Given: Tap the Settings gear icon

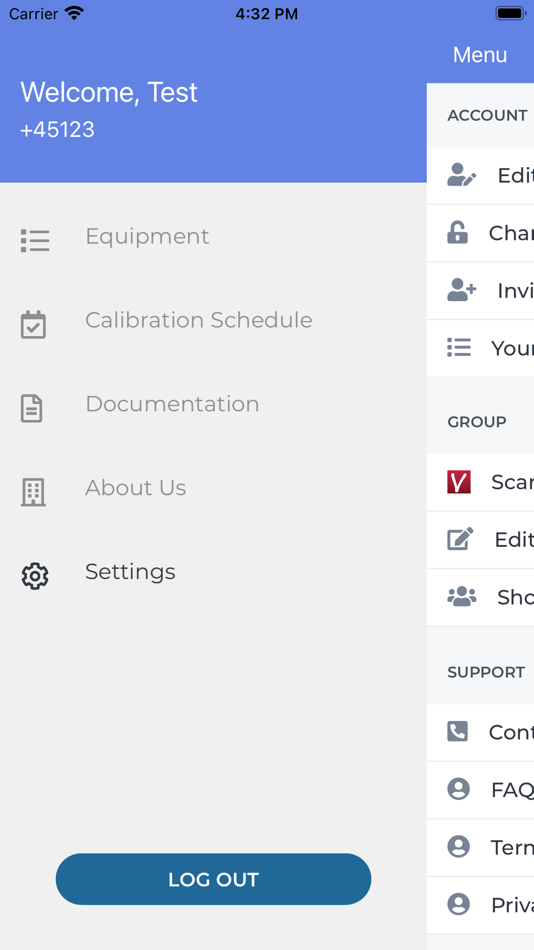Looking at the screenshot, I should (x=35, y=576).
